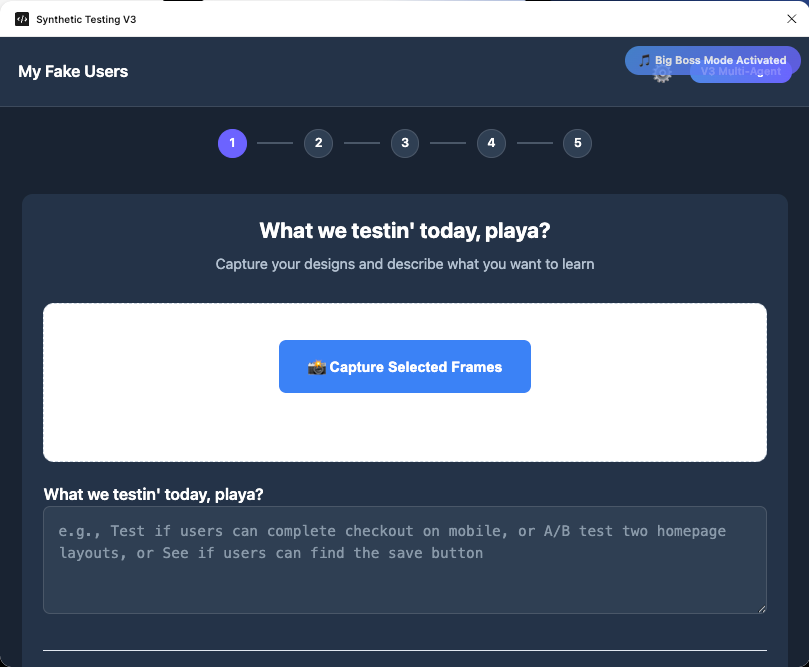The width and height of the screenshot is (809, 667).
Task: Click the V3 Multi-Agent badge
Action: 740,76
